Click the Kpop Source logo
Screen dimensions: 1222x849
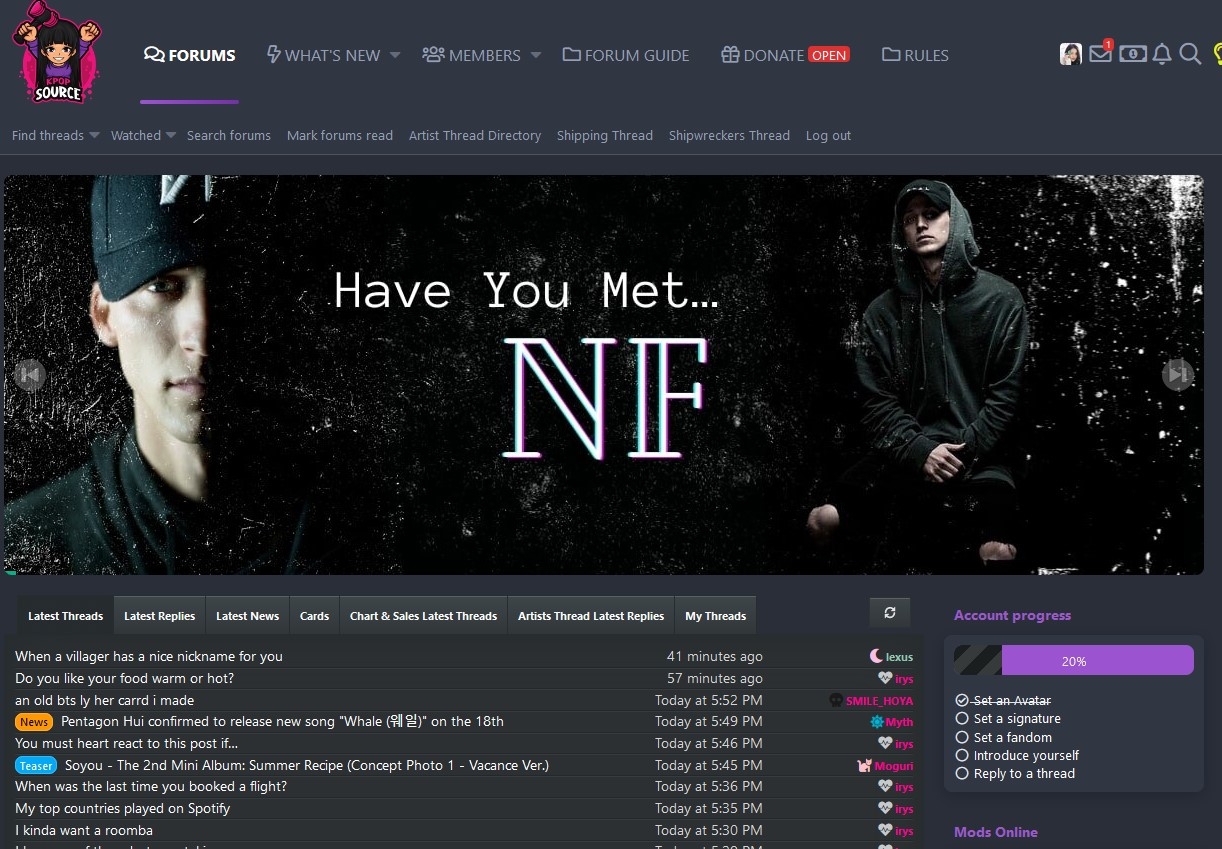pyautogui.click(x=56, y=52)
